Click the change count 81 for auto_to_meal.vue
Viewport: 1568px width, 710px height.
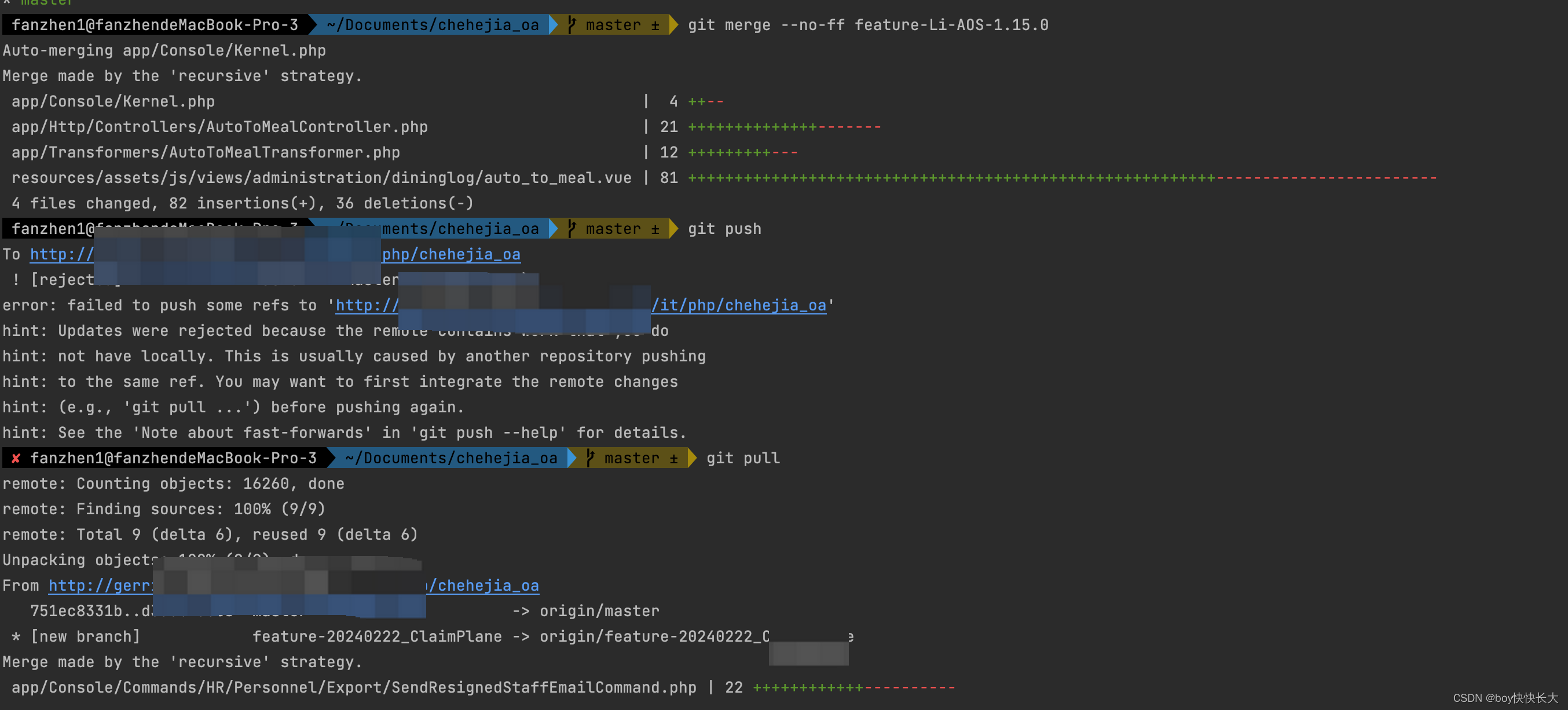click(x=669, y=178)
